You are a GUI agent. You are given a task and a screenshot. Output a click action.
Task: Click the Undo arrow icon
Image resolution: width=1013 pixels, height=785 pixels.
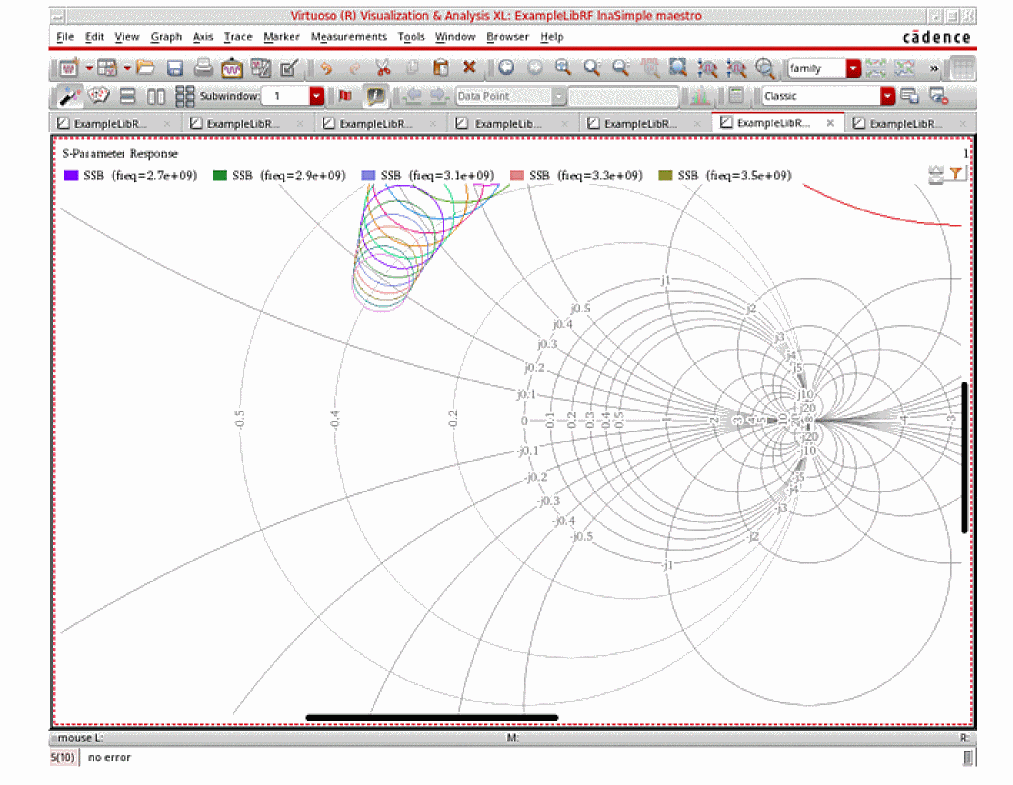pyautogui.click(x=325, y=68)
